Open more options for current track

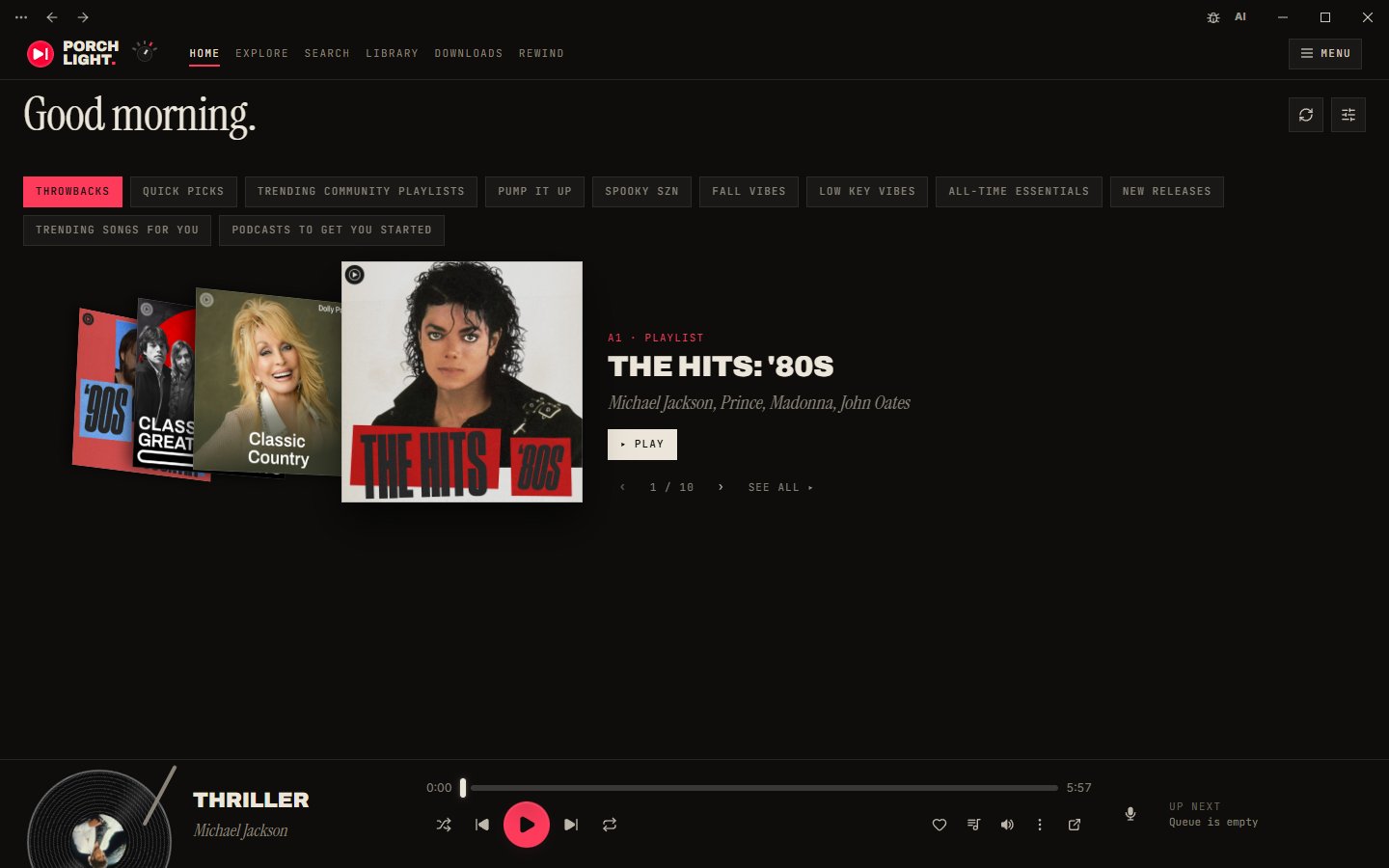click(1040, 825)
